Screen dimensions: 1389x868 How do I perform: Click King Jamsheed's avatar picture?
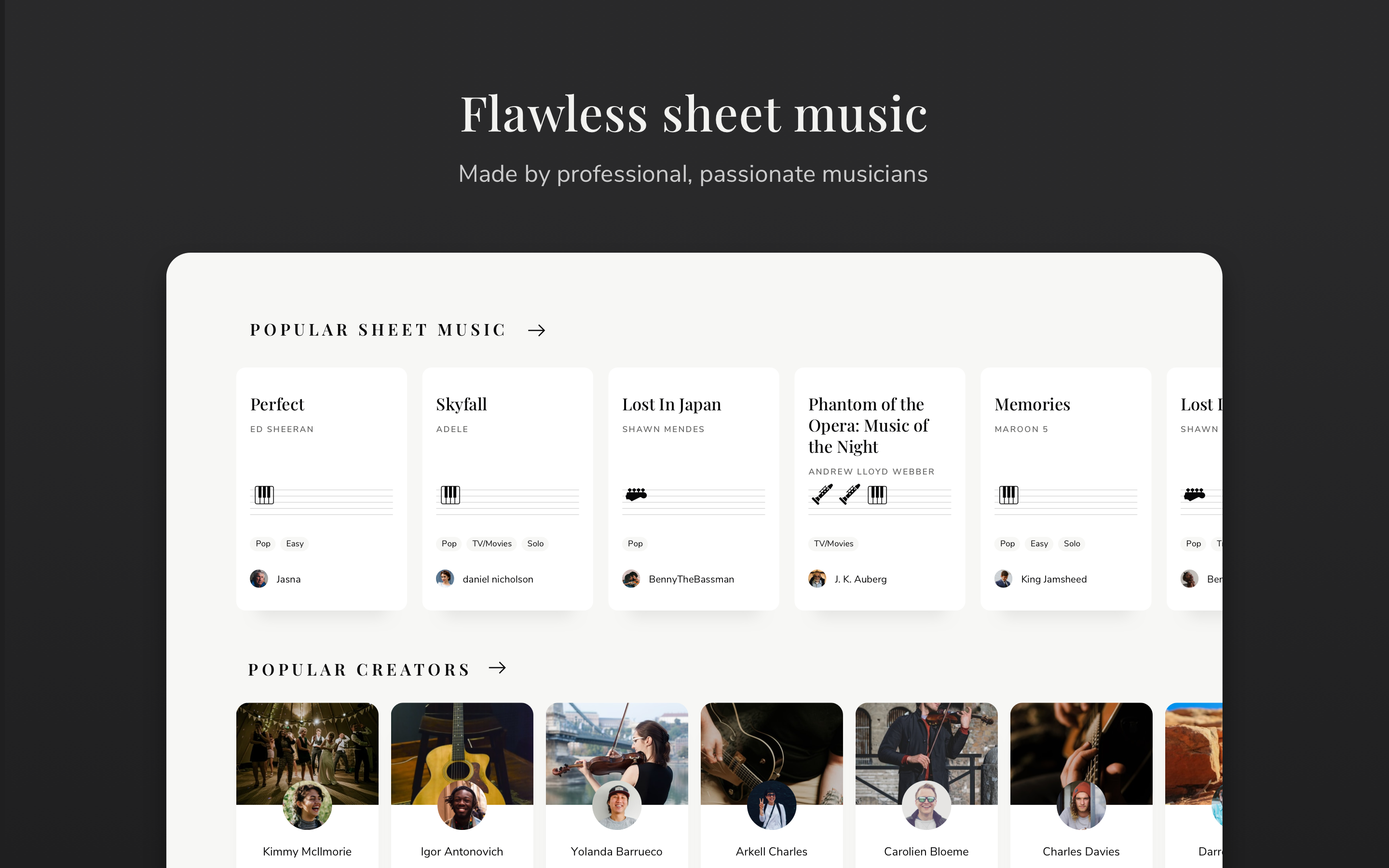coord(1003,579)
